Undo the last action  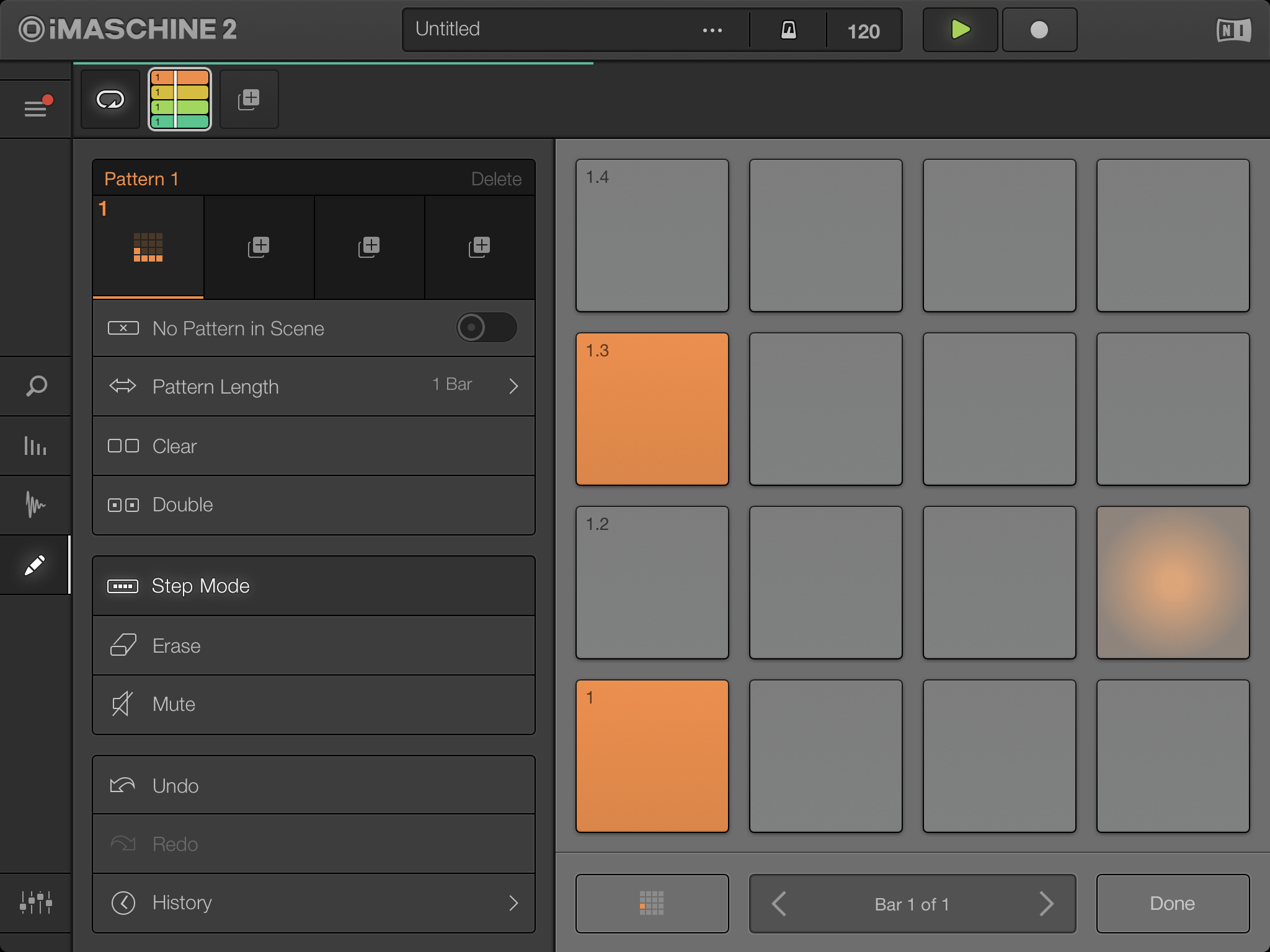[x=314, y=785]
